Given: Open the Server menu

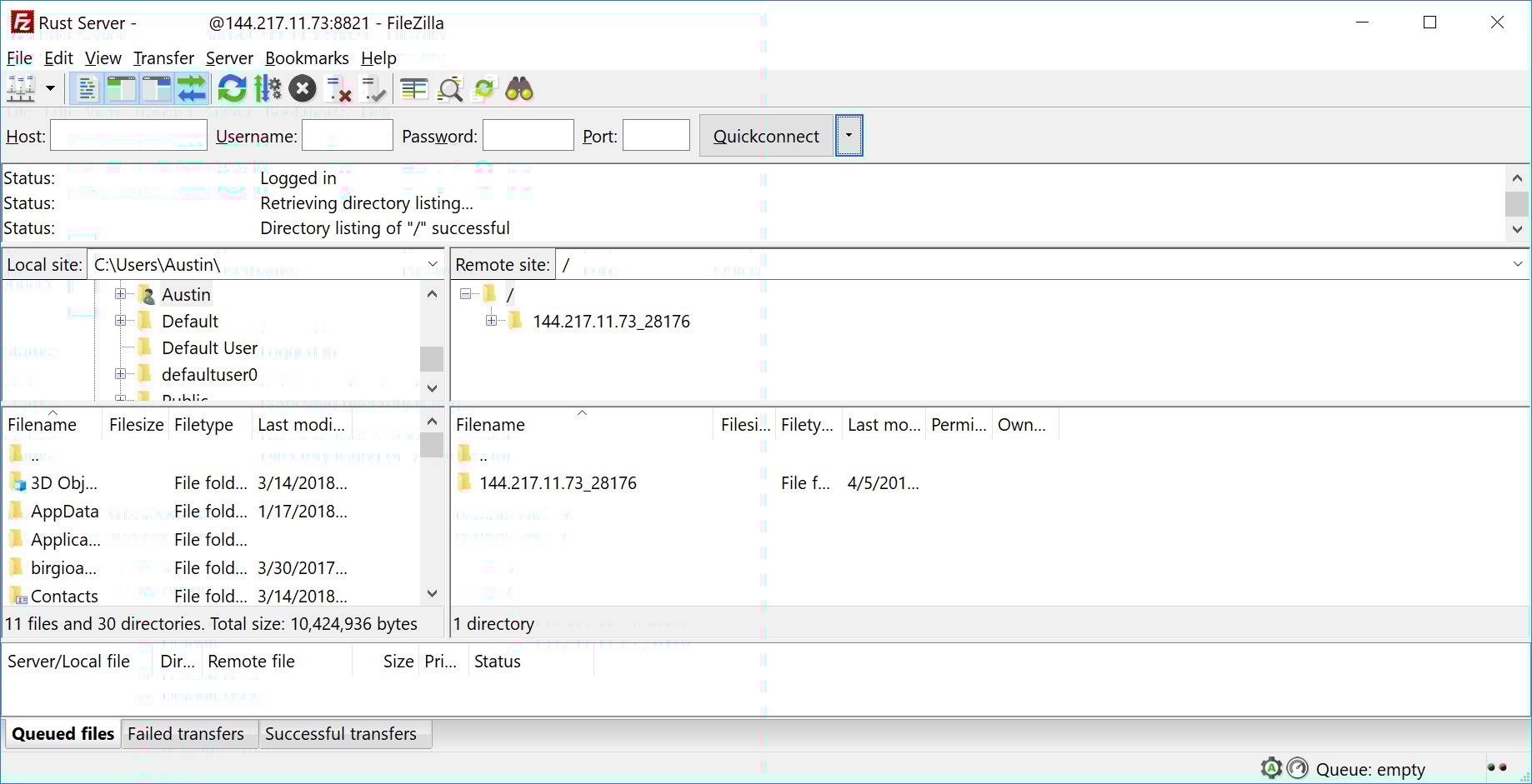Looking at the screenshot, I should (229, 58).
